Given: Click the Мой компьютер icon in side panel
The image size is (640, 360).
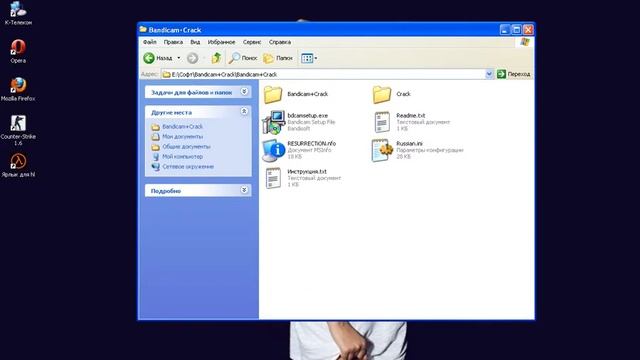Looking at the screenshot, I should pos(156,156).
